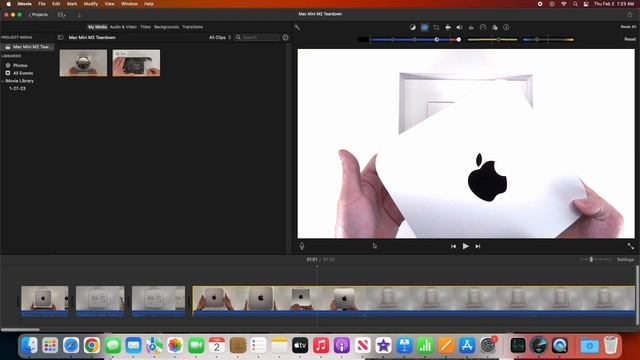Open Noise Reduction and Equalizer tool
The image size is (640, 360).
(x=471, y=27)
